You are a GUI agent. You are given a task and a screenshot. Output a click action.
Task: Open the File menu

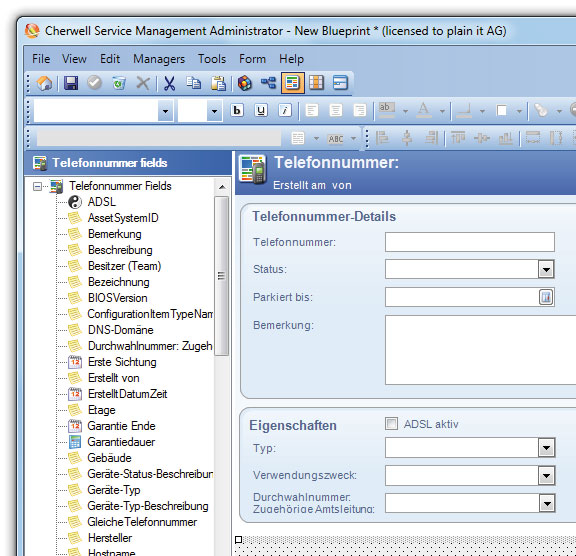pos(41,59)
